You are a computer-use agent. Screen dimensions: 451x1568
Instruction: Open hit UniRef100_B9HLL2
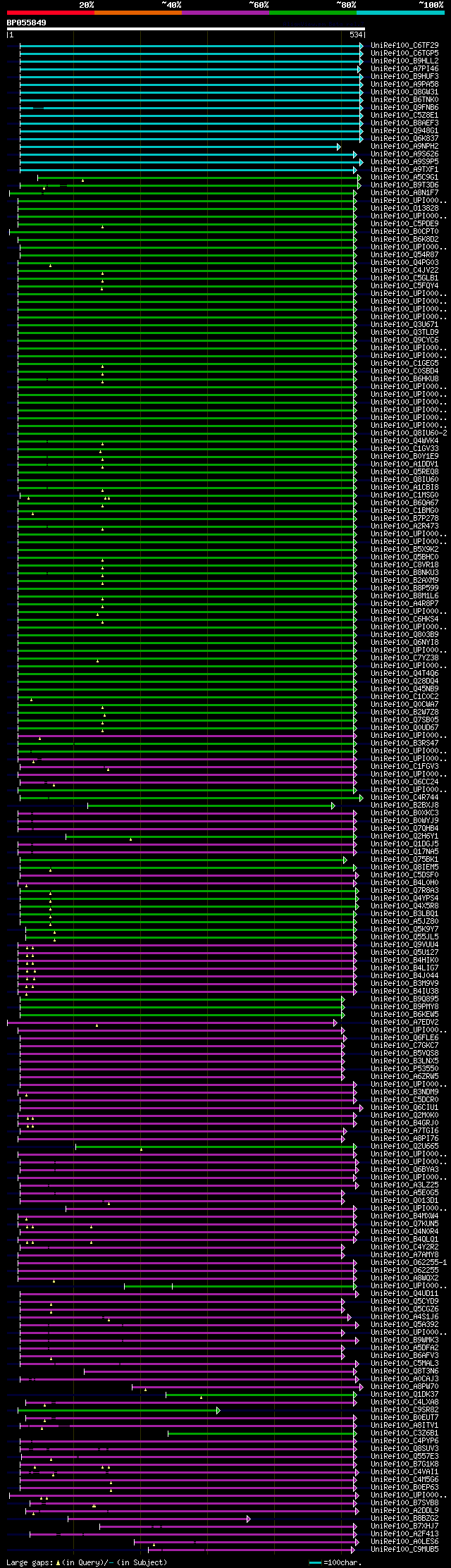point(404,61)
